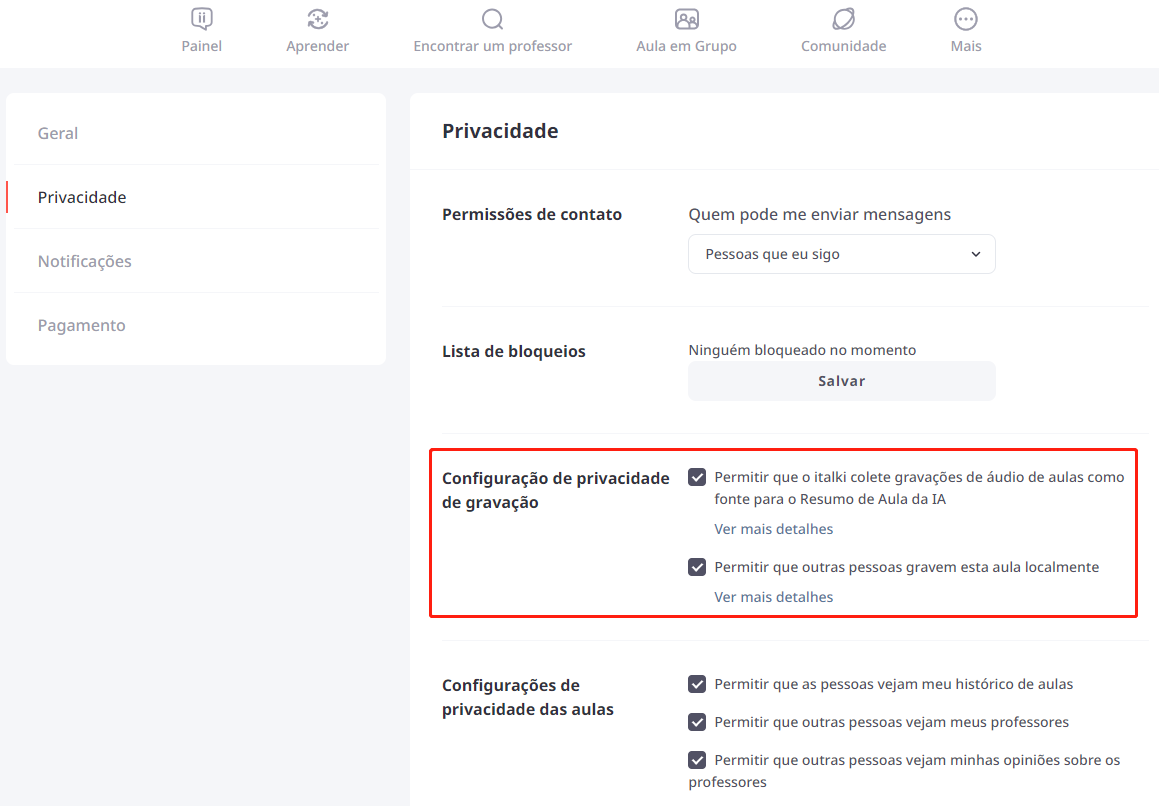Toggle visibility of my opinions about teachers
This screenshot has width=1159, height=806.
click(x=697, y=760)
